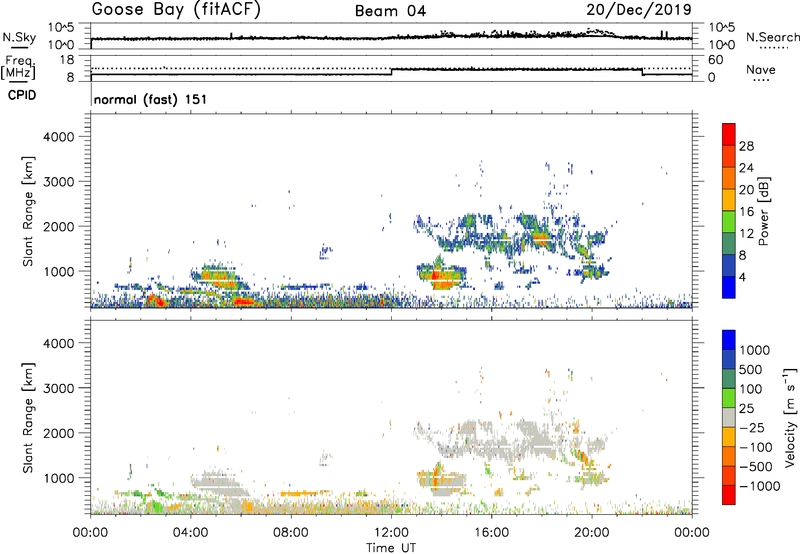
Task: Click the -500 value on velocity colorbar
Action: 756,466
